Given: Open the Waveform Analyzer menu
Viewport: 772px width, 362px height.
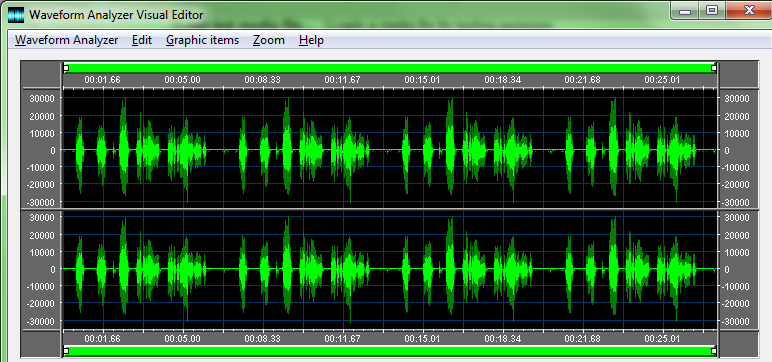Looking at the screenshot, I should click(66, 40).
